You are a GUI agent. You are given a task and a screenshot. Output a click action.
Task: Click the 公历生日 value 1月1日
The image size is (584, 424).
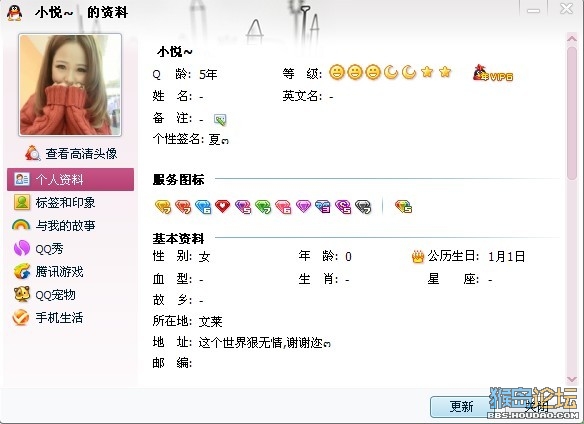[x=507, y=257]
